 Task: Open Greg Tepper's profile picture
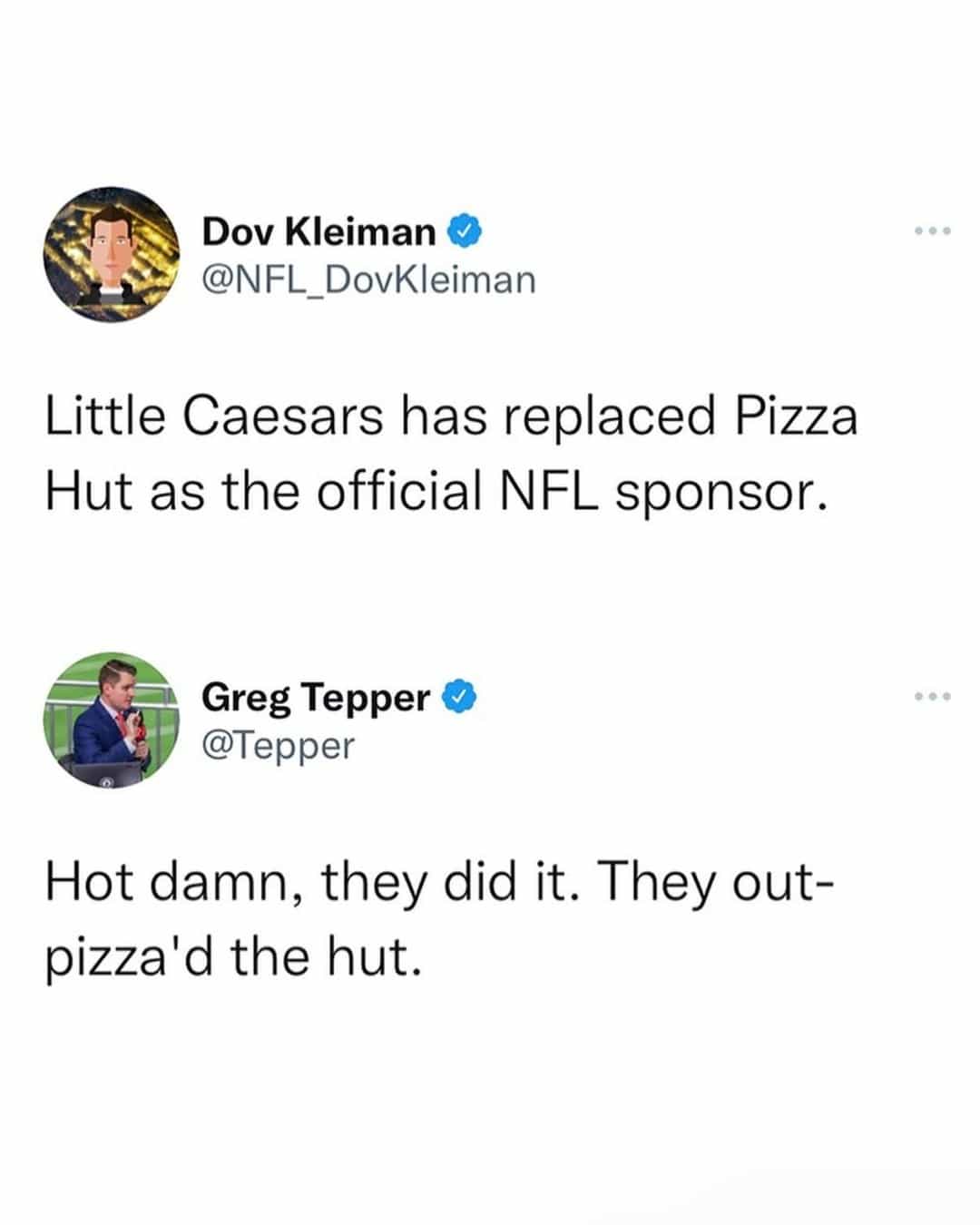[x=113, y=720]
